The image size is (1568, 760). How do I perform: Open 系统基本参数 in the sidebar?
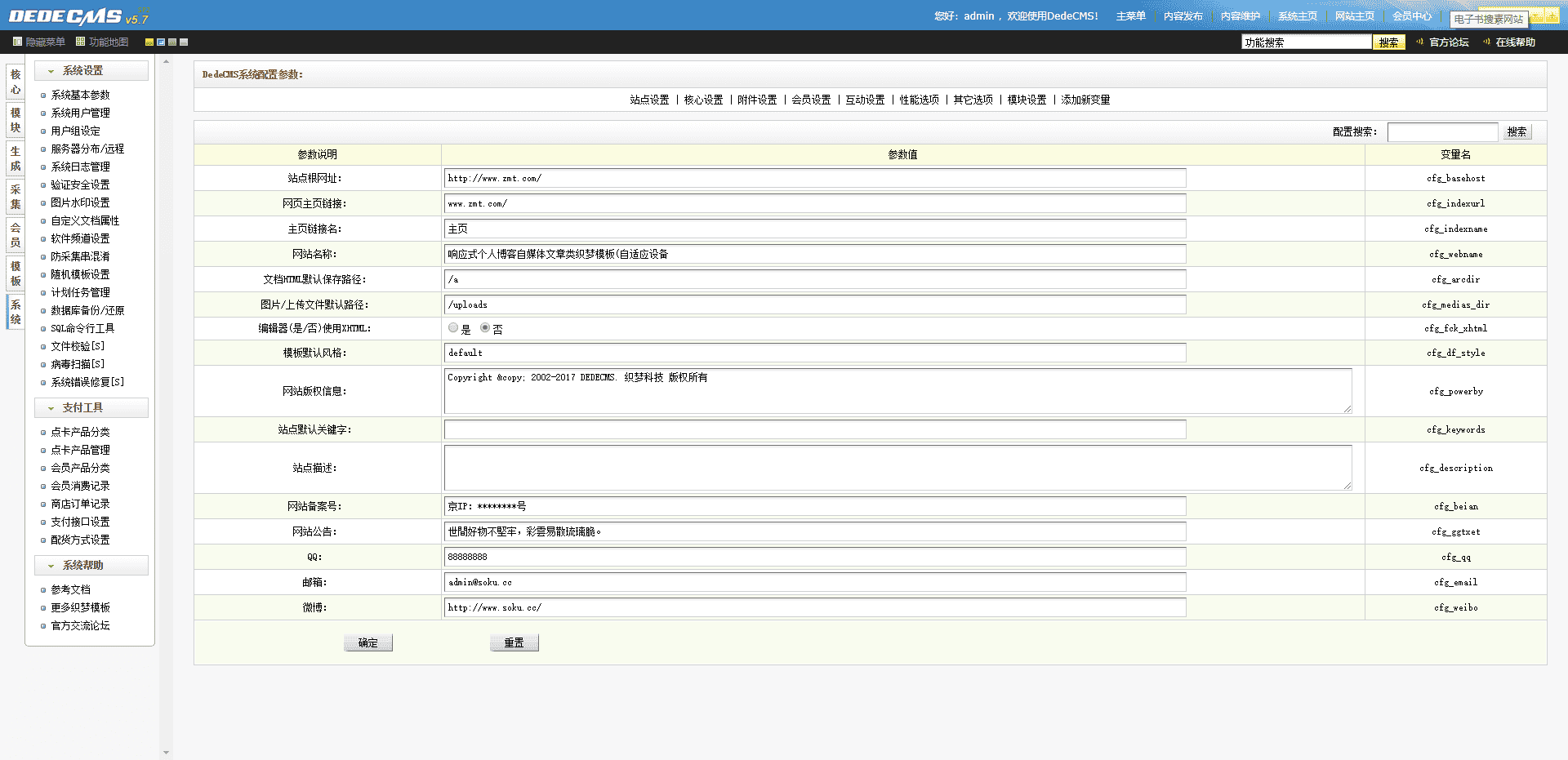click(x=80, y=95)
